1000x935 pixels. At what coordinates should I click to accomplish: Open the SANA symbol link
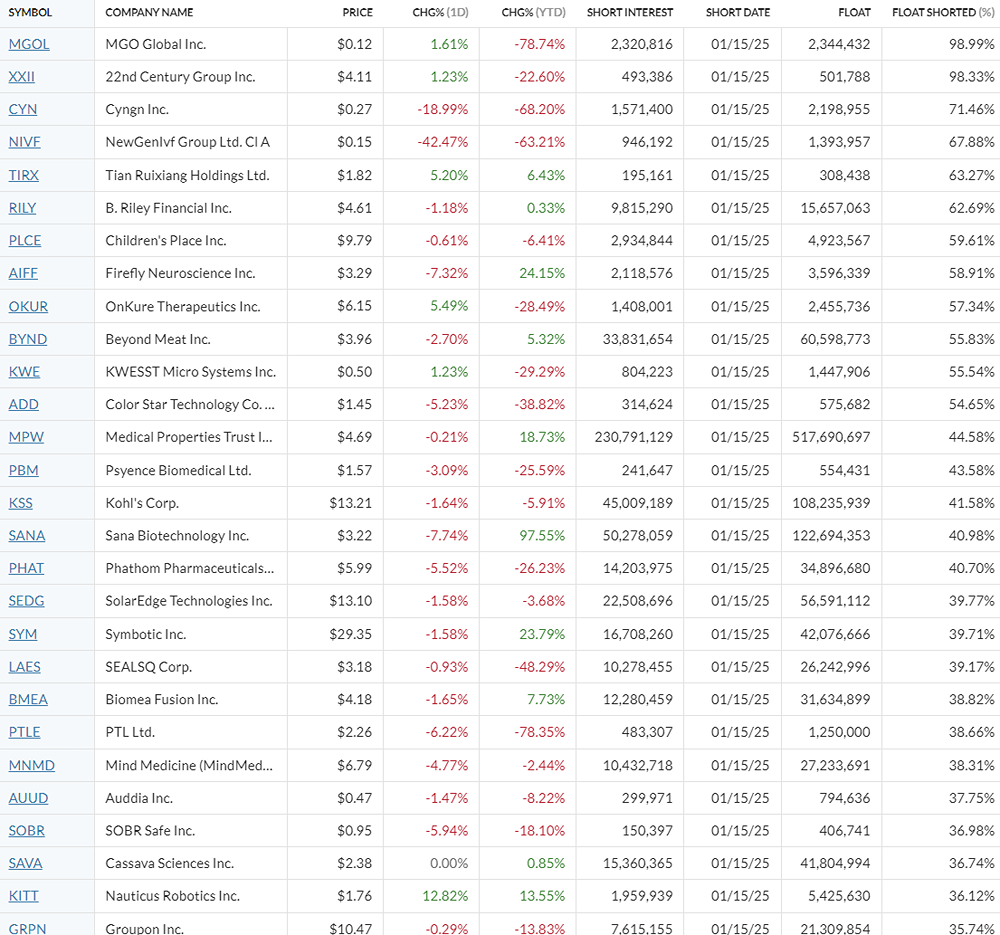pyautogui.click(x=27, y=536)
